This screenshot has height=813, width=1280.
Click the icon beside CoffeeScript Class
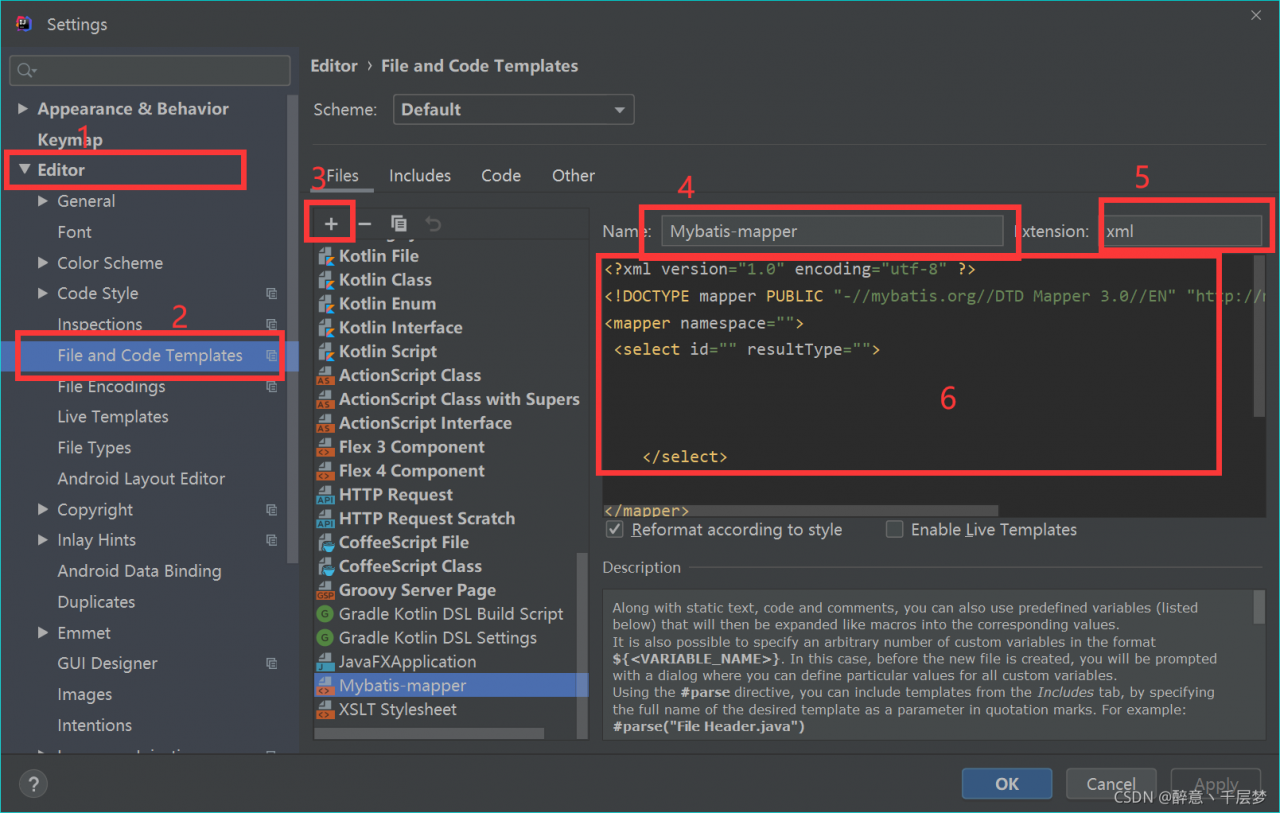pyautogui.click(x=326, y=567)
